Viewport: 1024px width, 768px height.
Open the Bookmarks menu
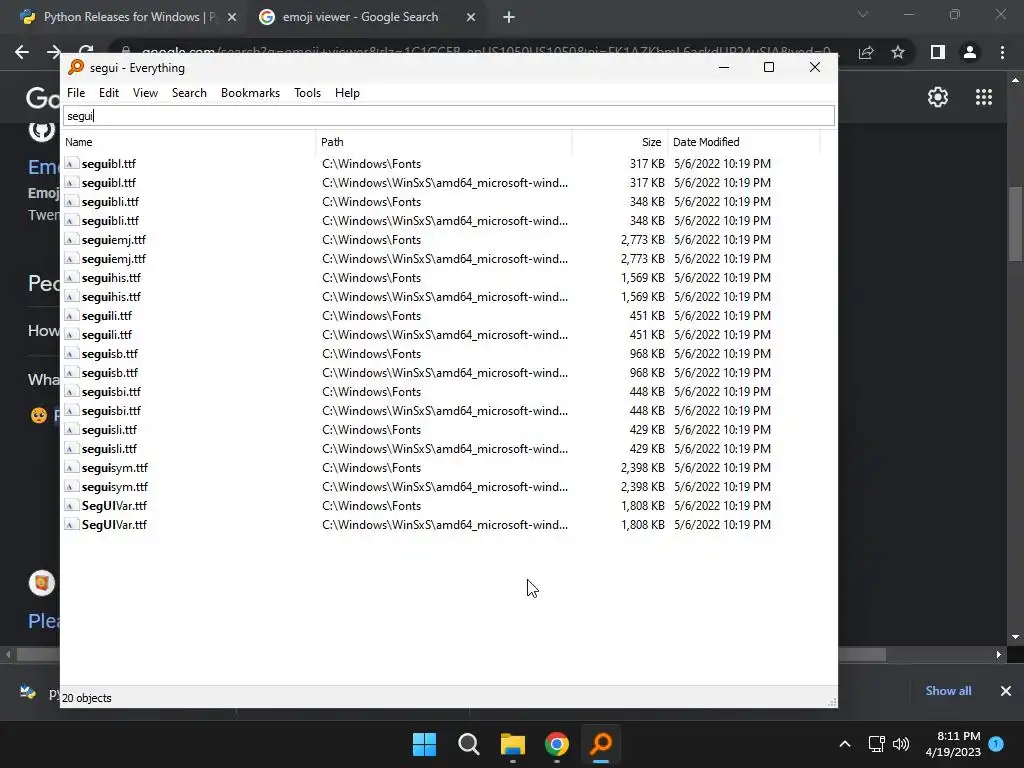point(250,93)
